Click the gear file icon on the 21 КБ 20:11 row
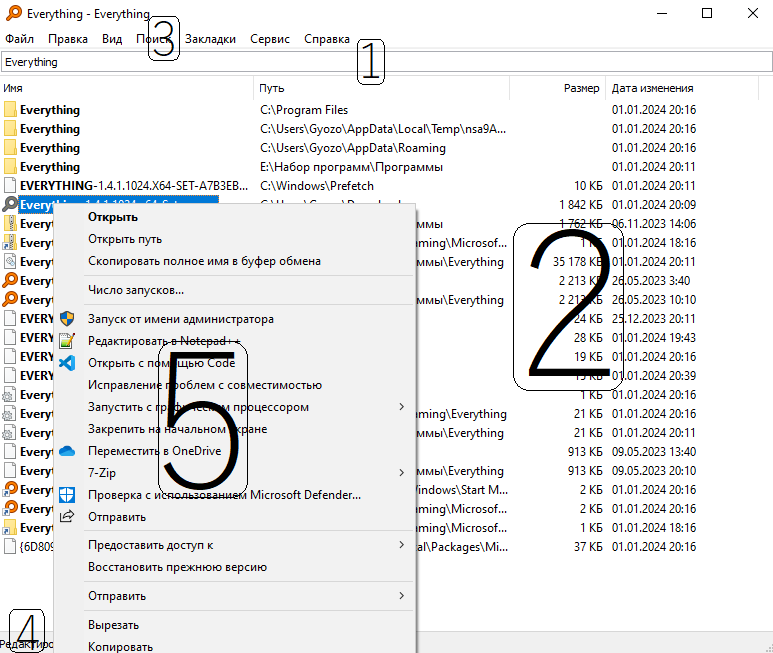The height and width of the screenshot is (653, 773). pyautogui.click(x=10, y=433)
